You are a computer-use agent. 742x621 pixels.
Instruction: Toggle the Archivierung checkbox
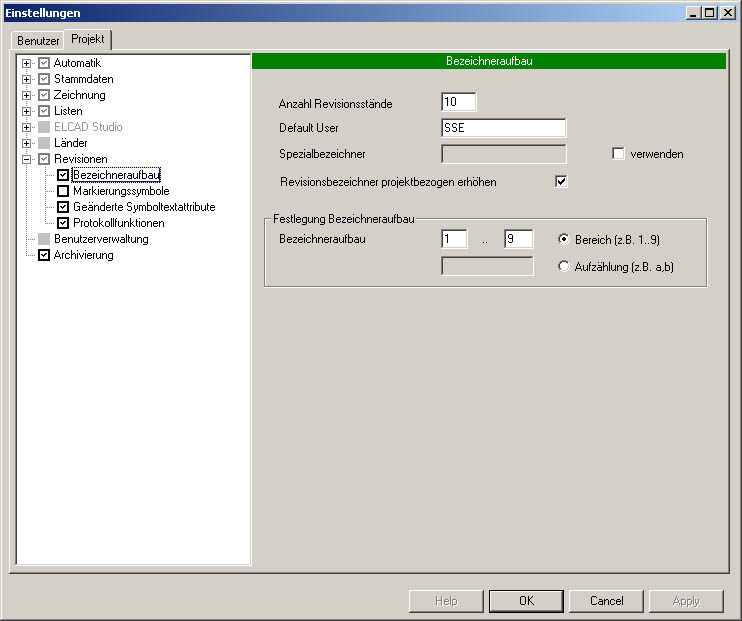click(x=44, y=255)
